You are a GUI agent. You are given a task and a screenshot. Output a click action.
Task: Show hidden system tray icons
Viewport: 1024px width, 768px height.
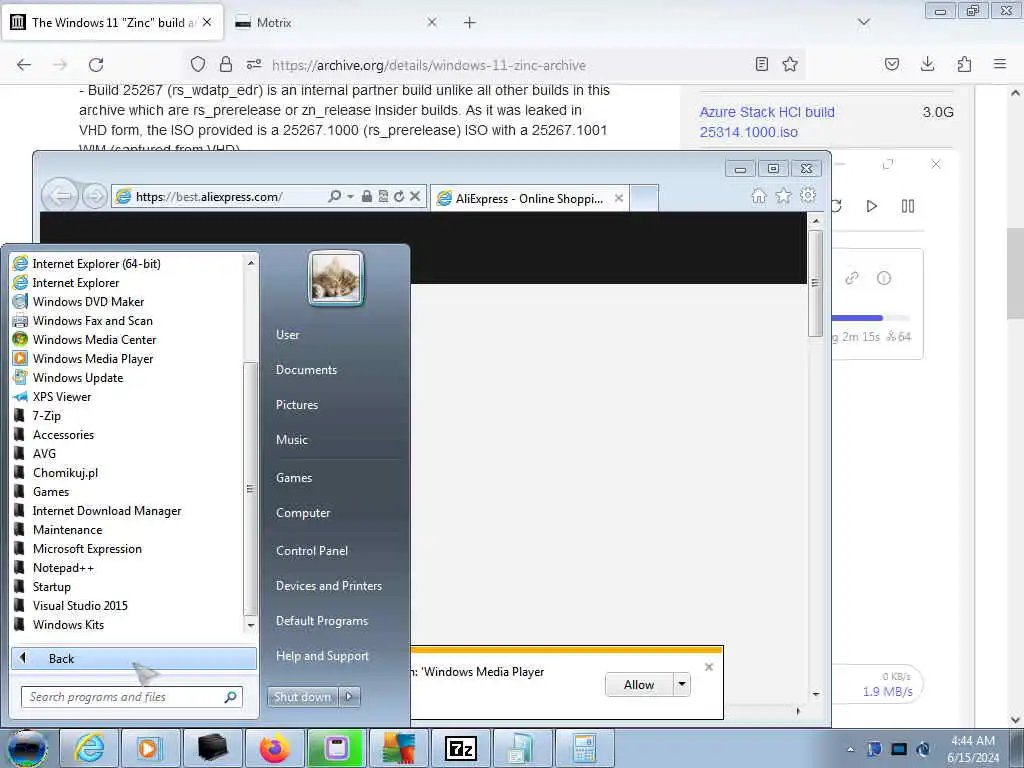[x=850, y=749]
